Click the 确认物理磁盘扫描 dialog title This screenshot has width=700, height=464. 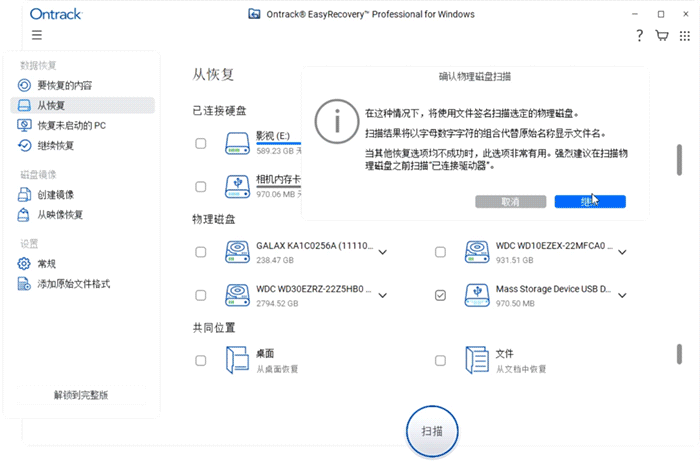point(475,77)
